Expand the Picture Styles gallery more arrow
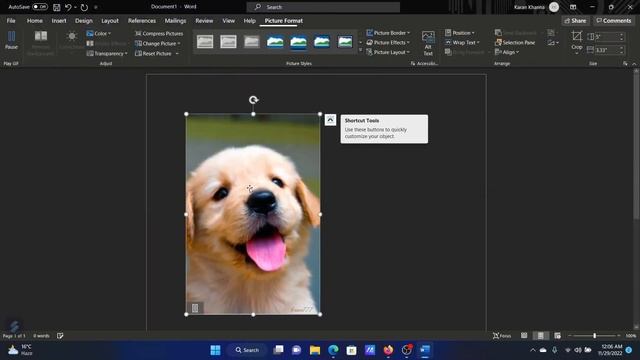Image resolution: width=640 pixels, height=360 pixels. (360, 51)
